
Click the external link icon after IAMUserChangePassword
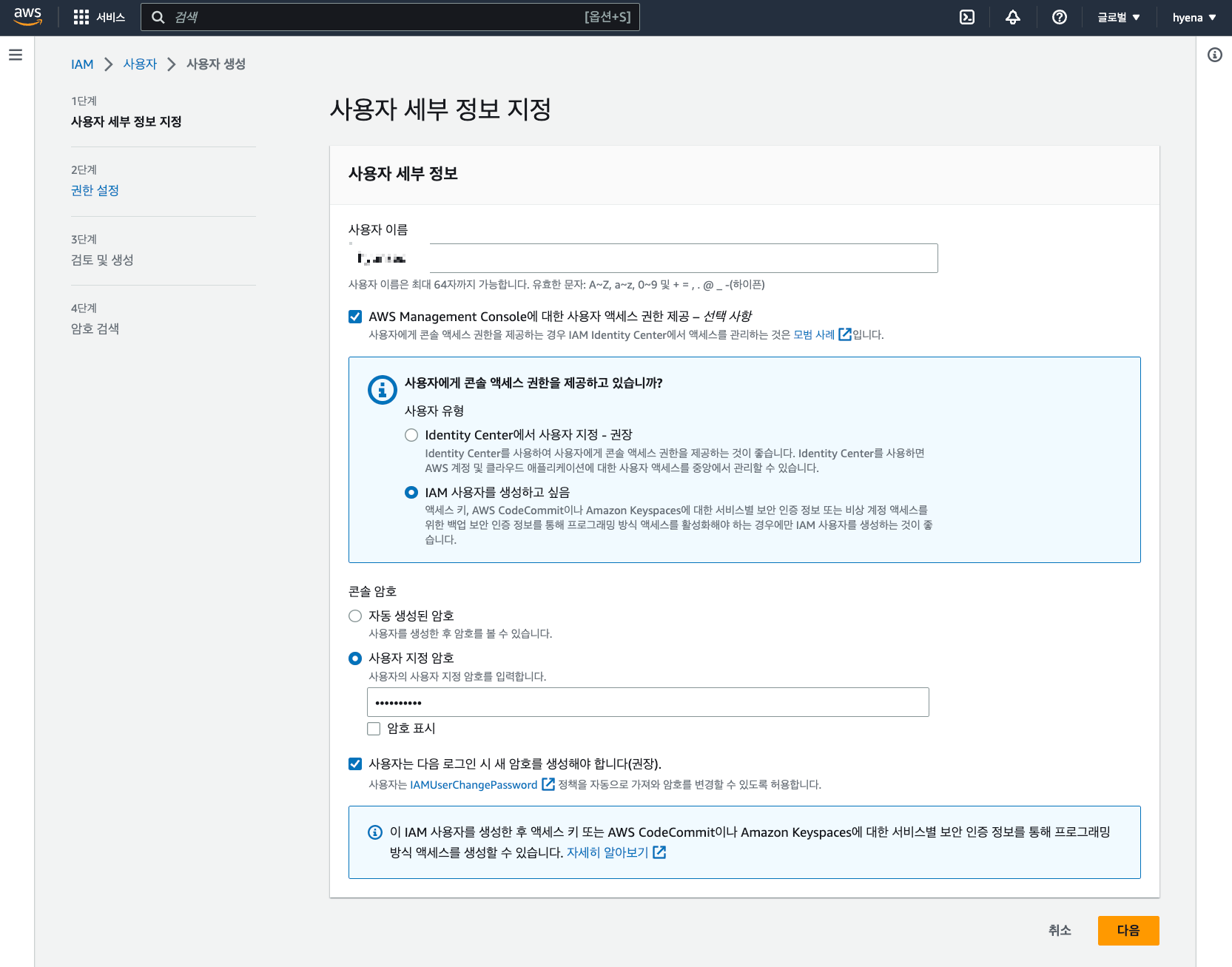[548, 784]
